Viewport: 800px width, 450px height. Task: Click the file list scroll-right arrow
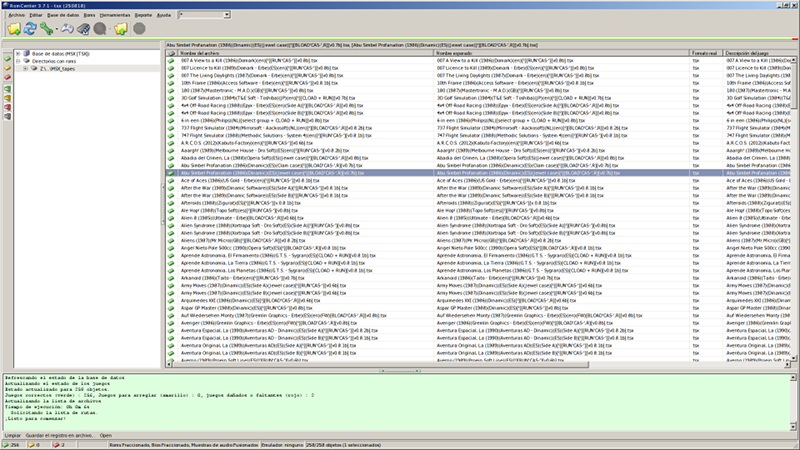(787, 364)
